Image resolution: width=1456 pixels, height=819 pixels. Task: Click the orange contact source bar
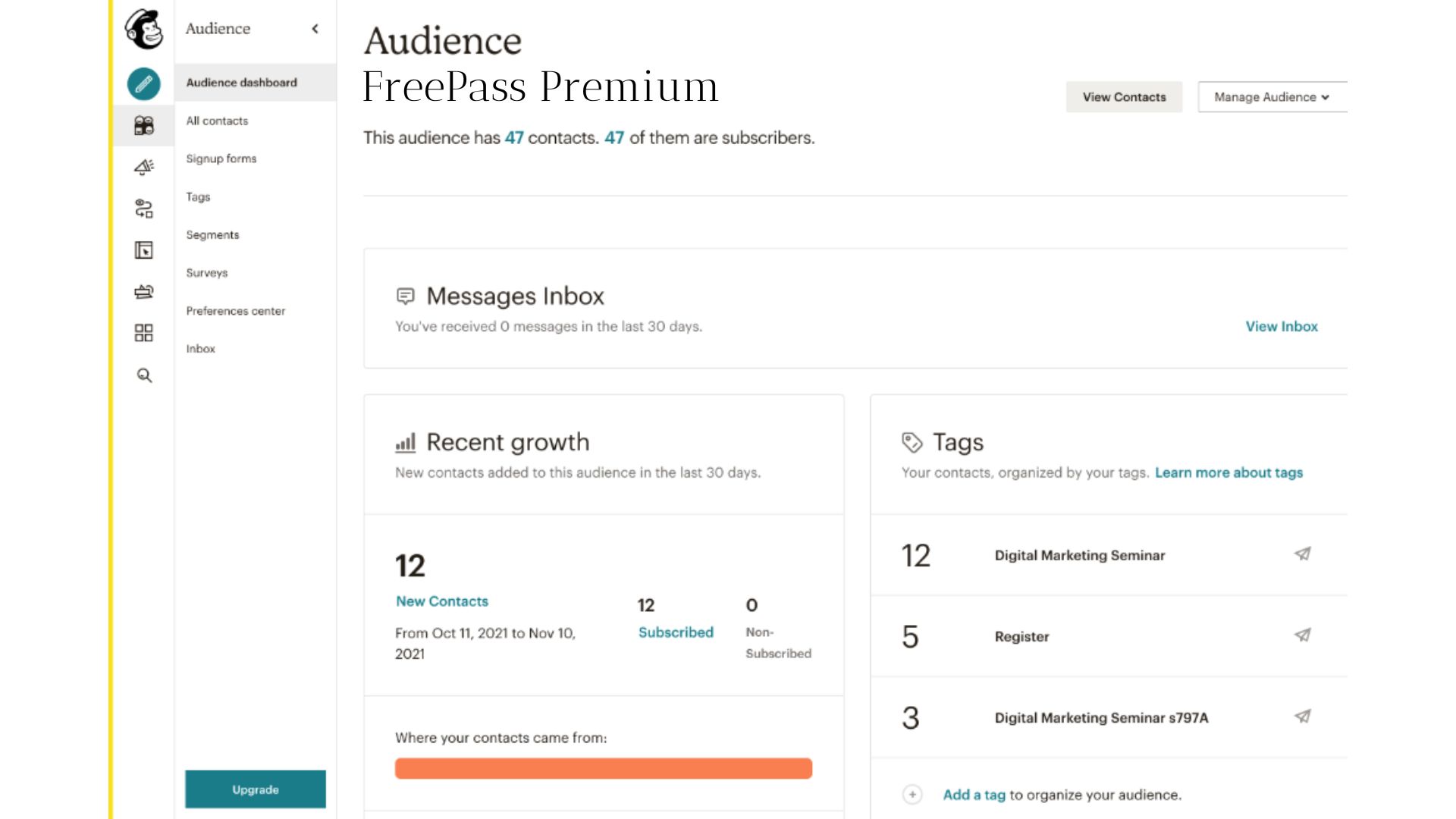[603, 768]
